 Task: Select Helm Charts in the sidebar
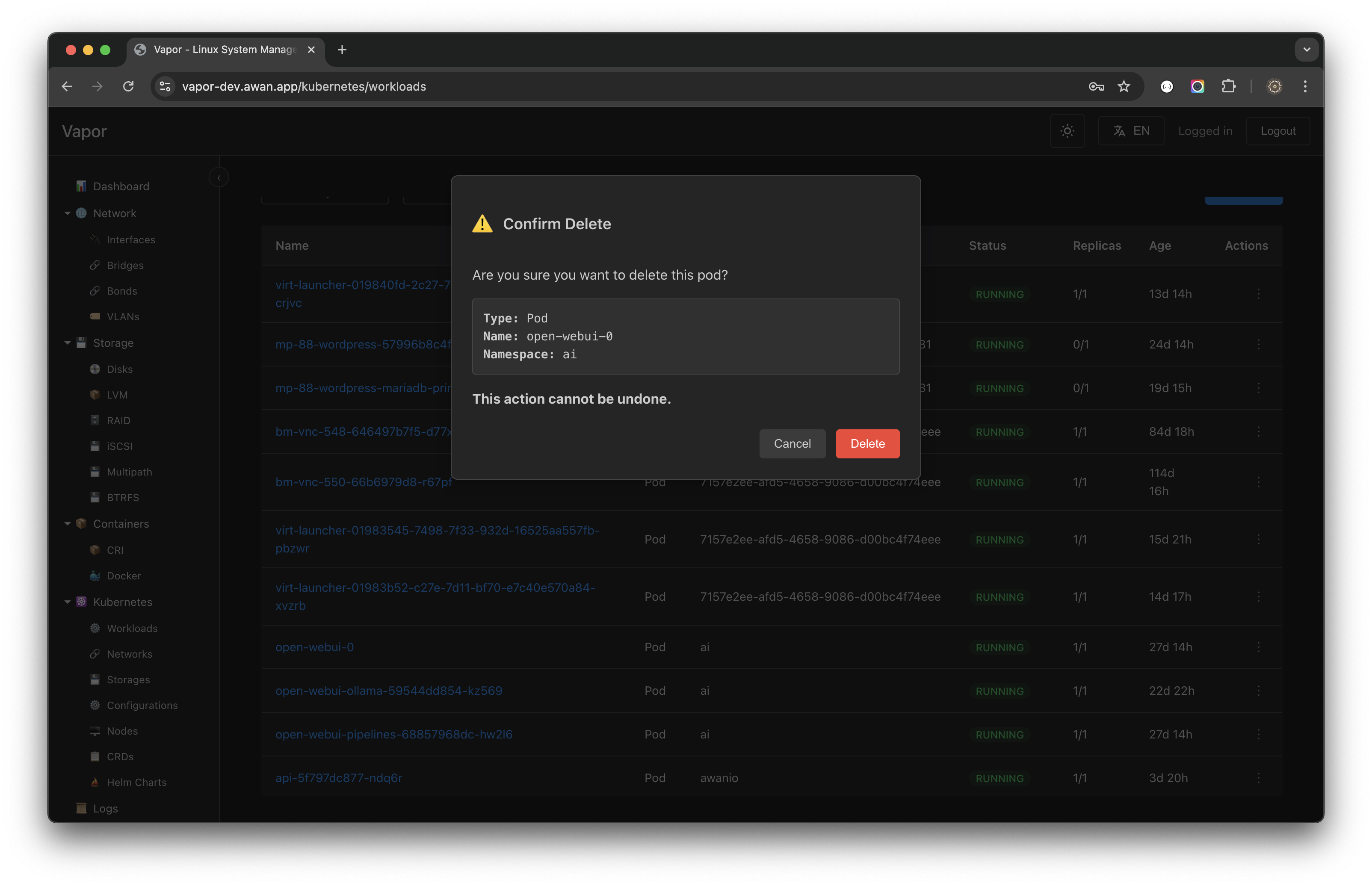pyautogui.click(x=136, y=783)
